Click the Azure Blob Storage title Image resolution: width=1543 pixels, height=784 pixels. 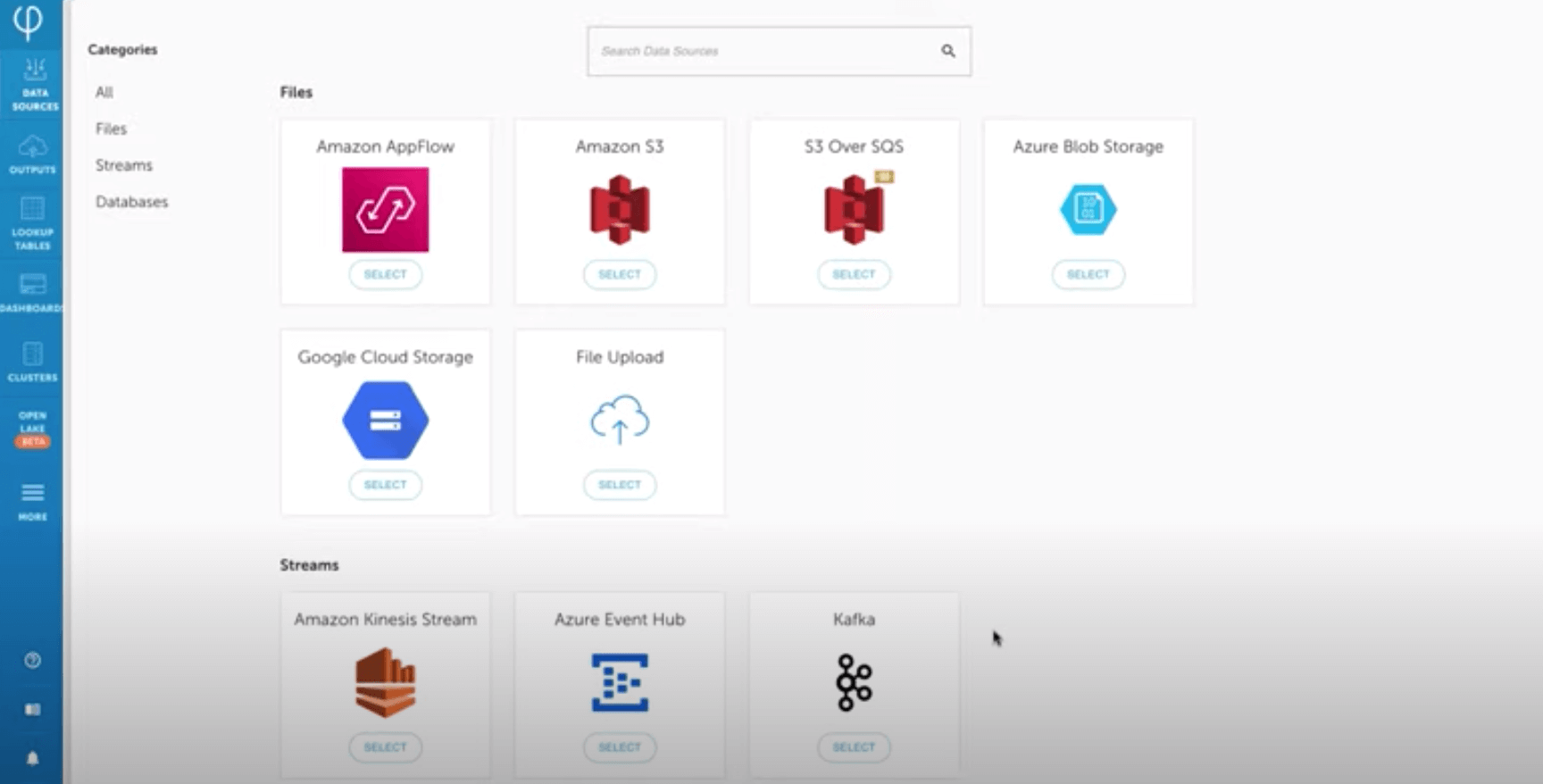pyautogui.click(x=1088, y=146)
